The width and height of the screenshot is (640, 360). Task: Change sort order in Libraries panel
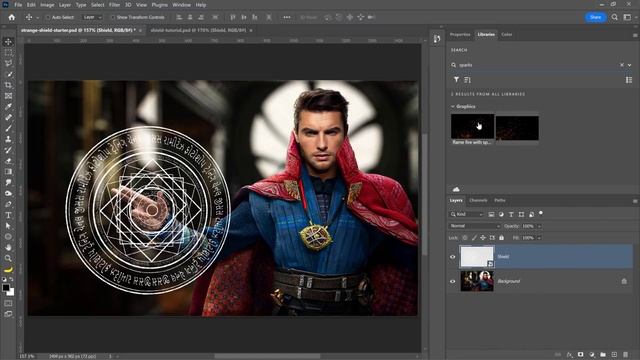pyautogui.click(x=467, y=80)
